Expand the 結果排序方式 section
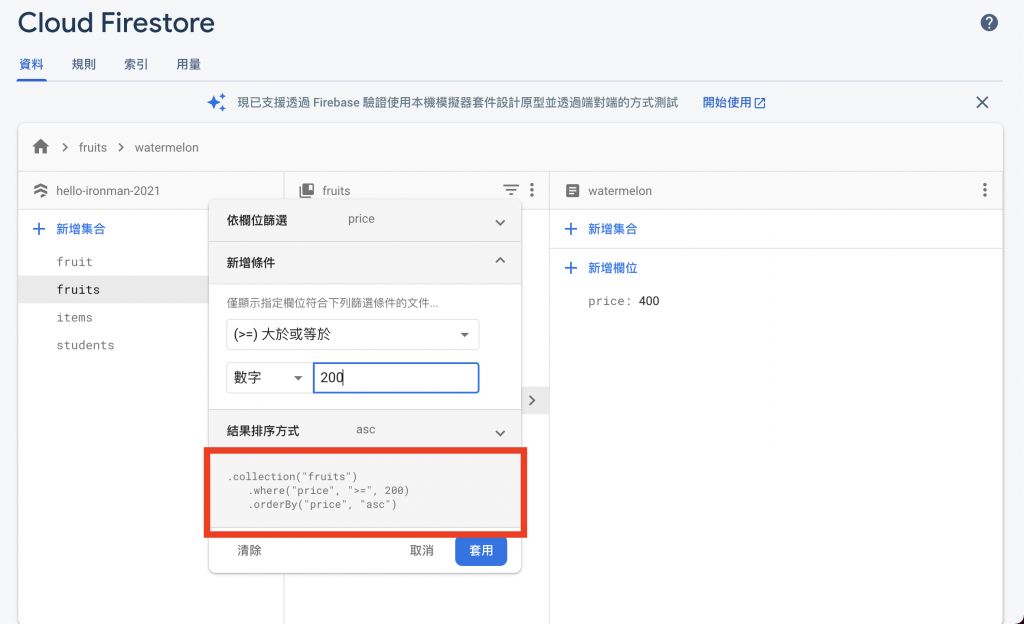Viewport: 1024px width, 624px height. coord(365,431)
